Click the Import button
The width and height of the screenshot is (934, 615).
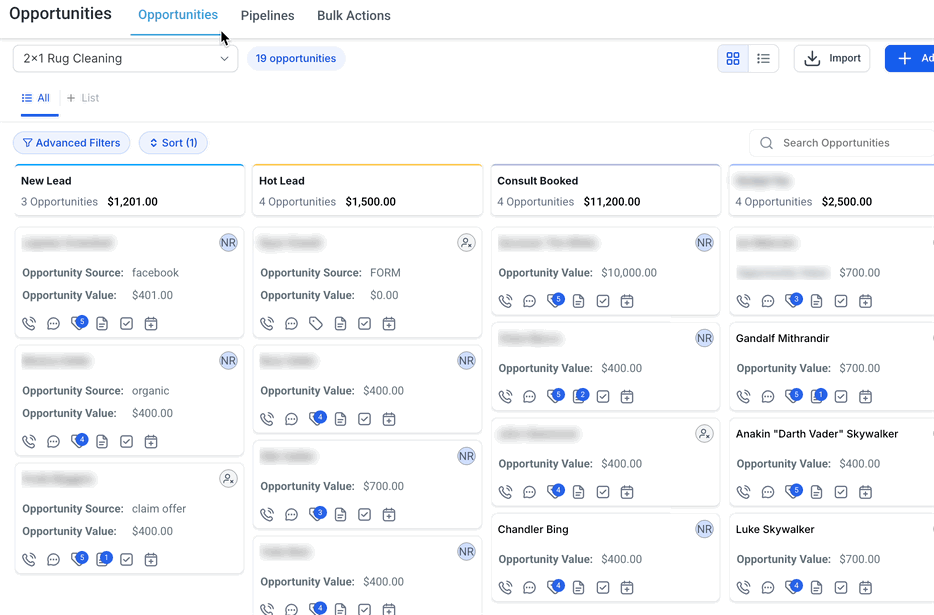pos(832,59)
